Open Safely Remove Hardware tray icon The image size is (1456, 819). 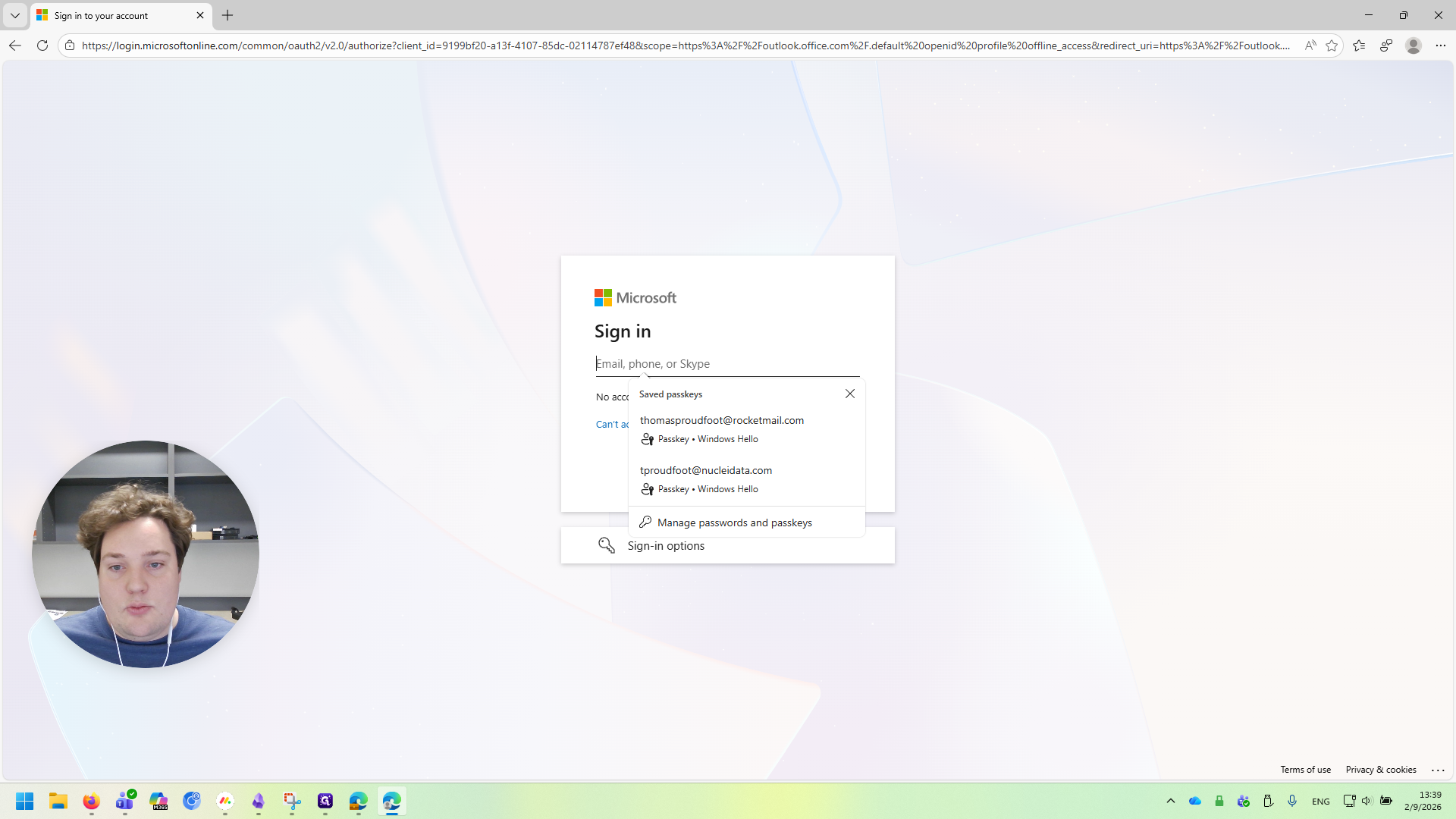(x=1268, y=801)
